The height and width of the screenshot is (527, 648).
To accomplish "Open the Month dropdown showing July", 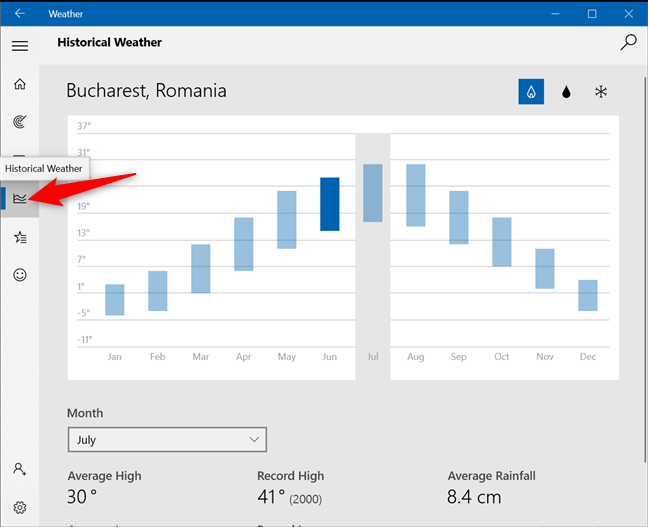I will click(x=167, y=439).
